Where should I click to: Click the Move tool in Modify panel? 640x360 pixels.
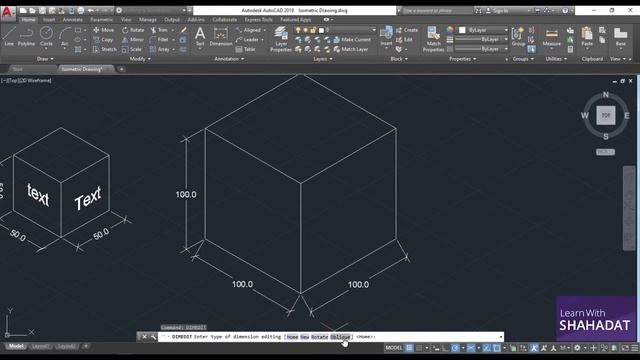pos(103,30)
